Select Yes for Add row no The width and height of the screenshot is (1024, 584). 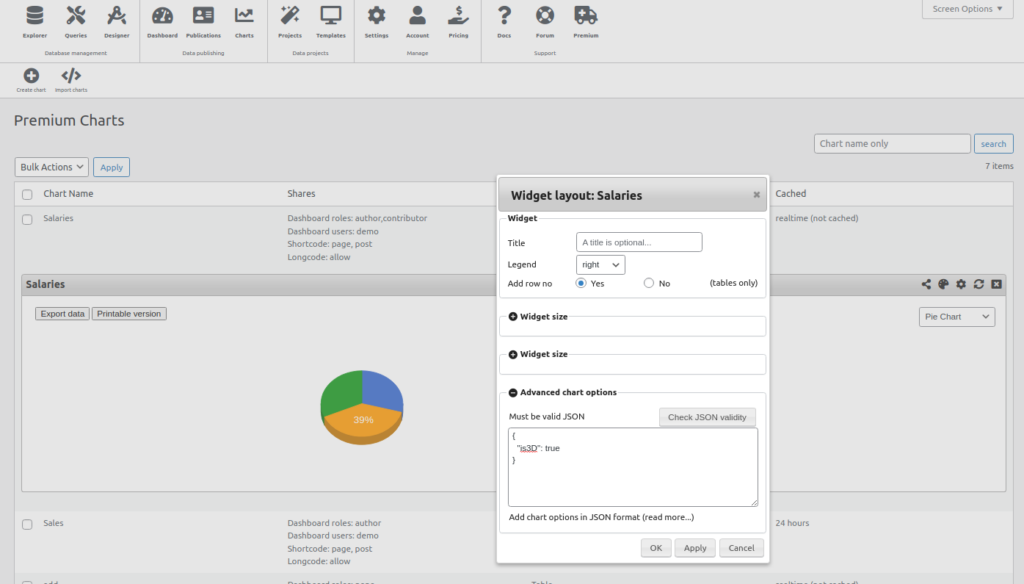580,283
